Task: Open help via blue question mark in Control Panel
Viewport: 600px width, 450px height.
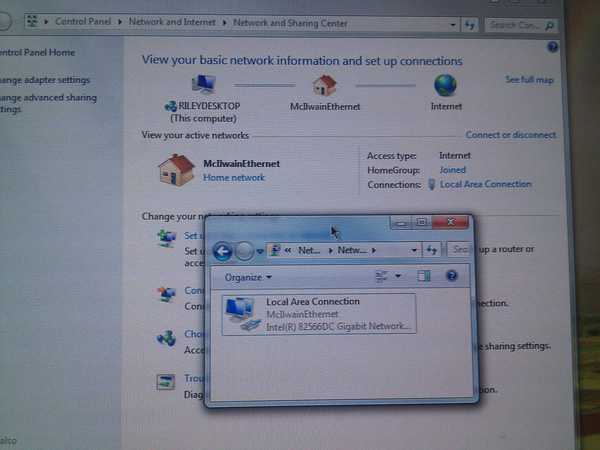Action: (552, 47)
